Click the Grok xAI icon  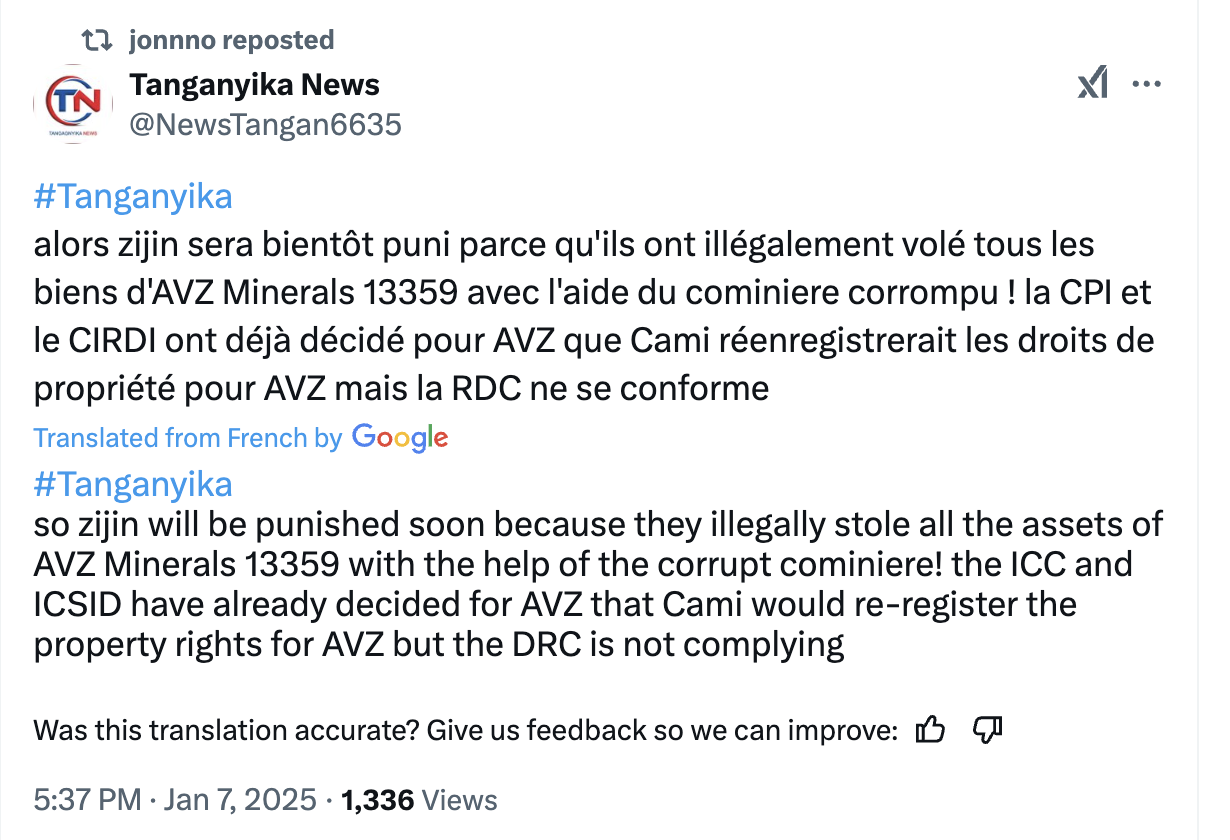[1093, 86]
